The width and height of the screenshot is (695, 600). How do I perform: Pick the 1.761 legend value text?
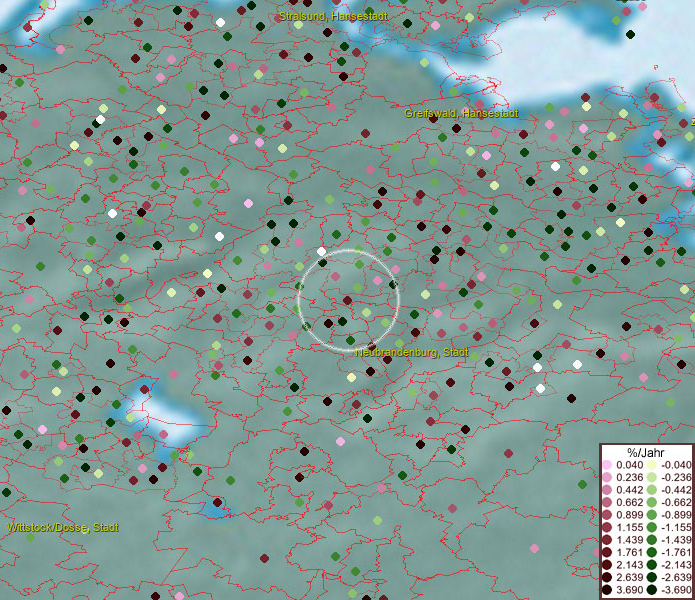point(629,552)
